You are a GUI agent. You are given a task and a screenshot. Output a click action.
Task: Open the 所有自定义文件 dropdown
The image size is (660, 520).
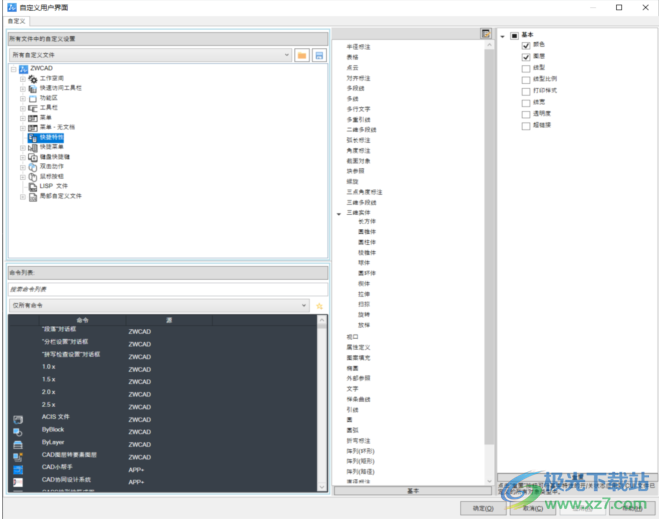click(150, 55)
